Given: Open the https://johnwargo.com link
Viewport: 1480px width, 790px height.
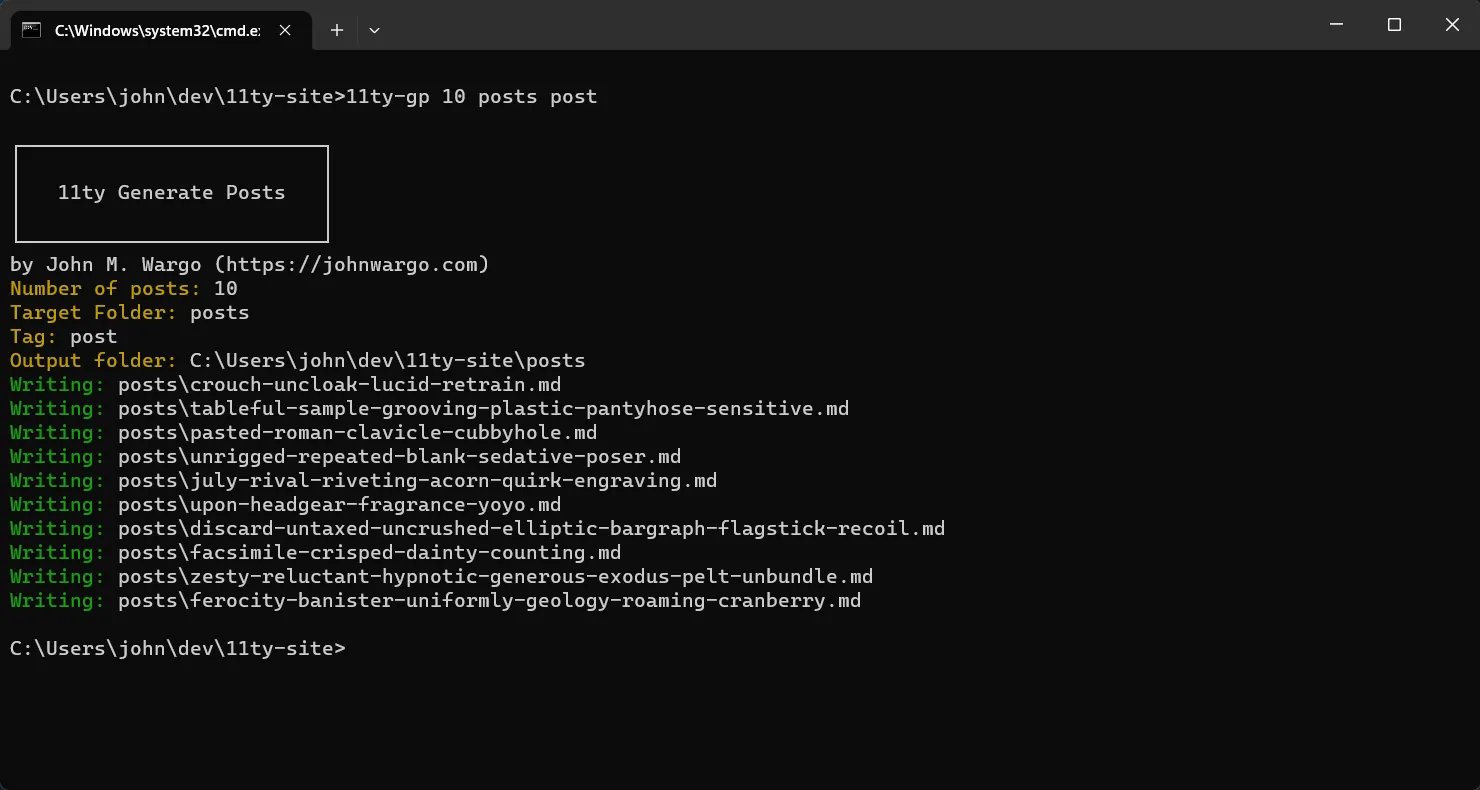Looking at the screenshot, I should coord(352,265).
